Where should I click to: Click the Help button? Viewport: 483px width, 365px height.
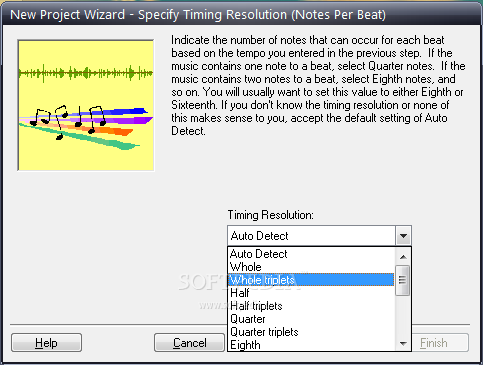[x=46, y=343]
